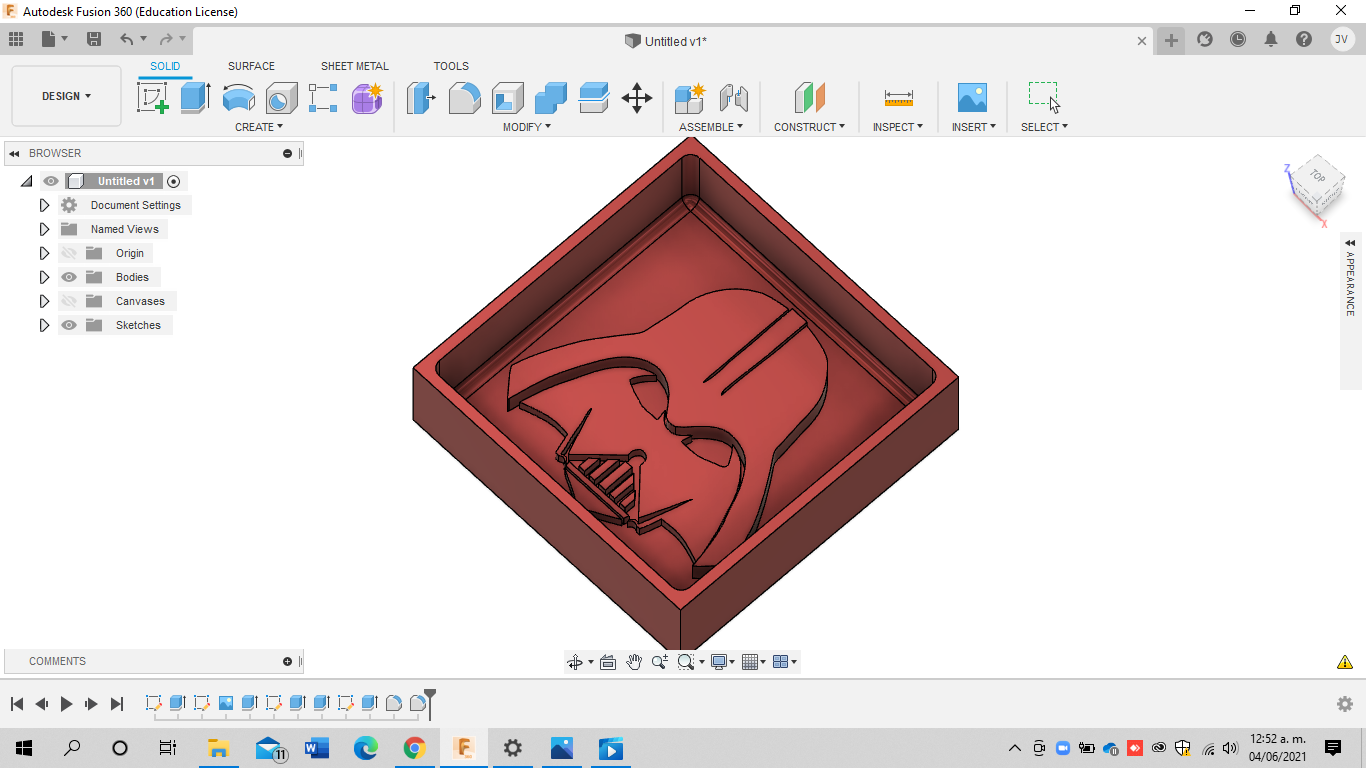Activate the Extrude tool in the Create group
Screen dimensions: 1366x768
tap(195, 98)
